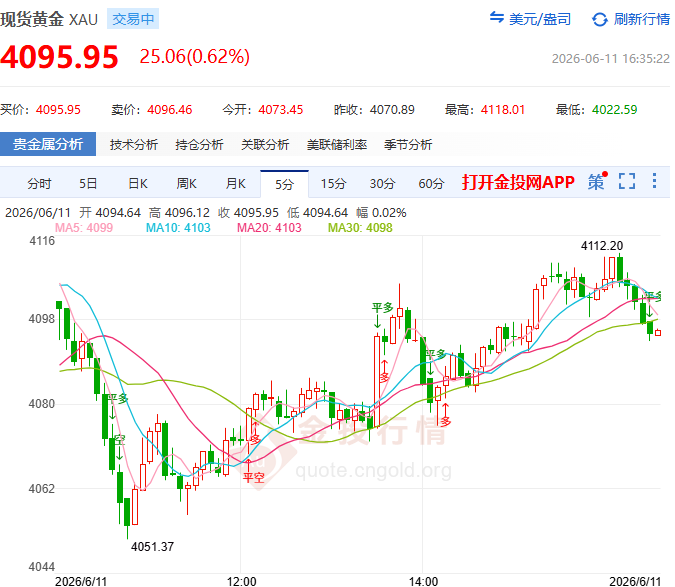675x587 pixels.
Task: Click 刷新行情 refresh link
Action: click(x=641, y=19)
